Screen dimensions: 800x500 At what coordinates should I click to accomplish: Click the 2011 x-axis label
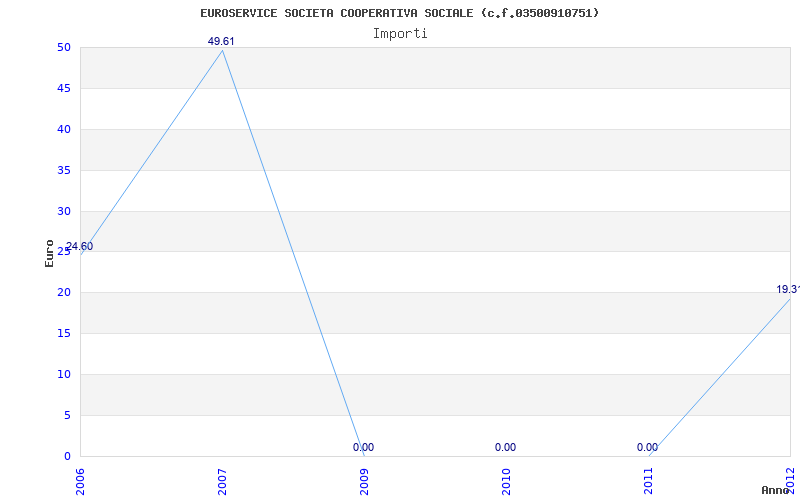[647, 482]
